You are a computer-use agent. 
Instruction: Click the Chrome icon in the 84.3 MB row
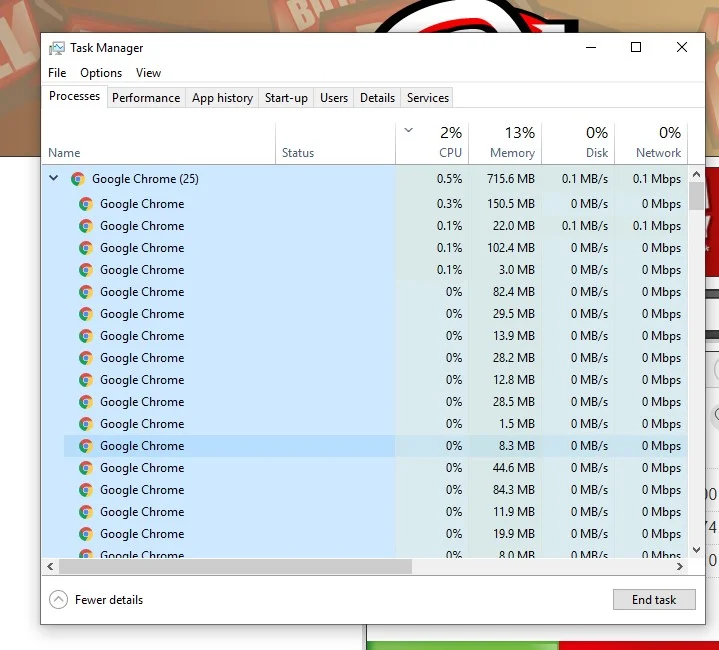click(x=86, y=490)
